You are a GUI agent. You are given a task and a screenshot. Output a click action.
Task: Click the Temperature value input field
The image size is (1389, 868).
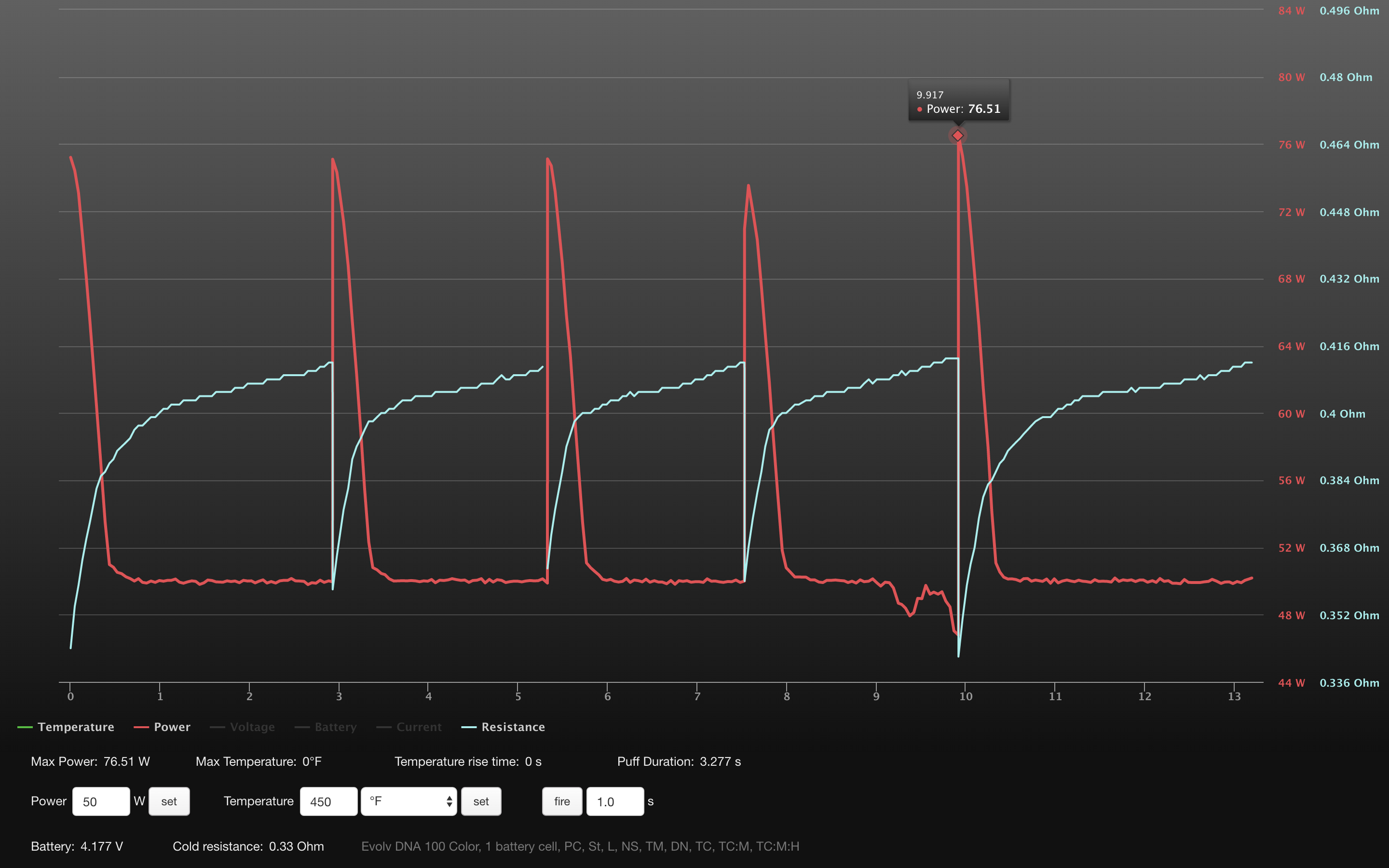click(328, 801)
